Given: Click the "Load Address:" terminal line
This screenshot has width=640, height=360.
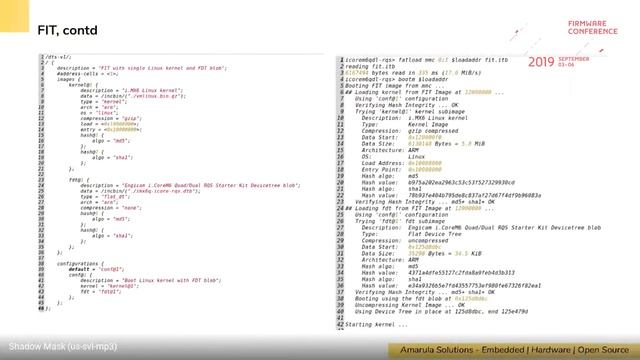Looking at the screenshot, I should click(402, 163).
